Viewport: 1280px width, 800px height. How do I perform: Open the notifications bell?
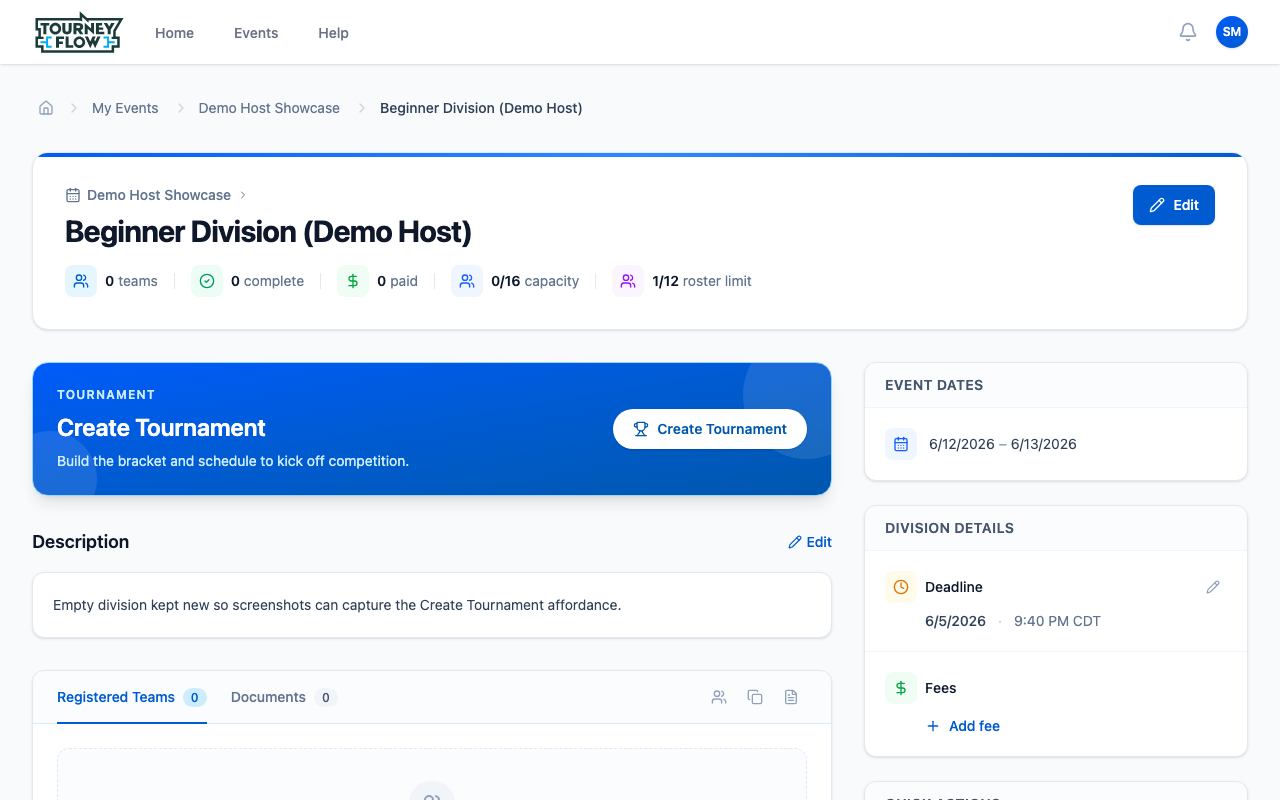[1188, 32]
